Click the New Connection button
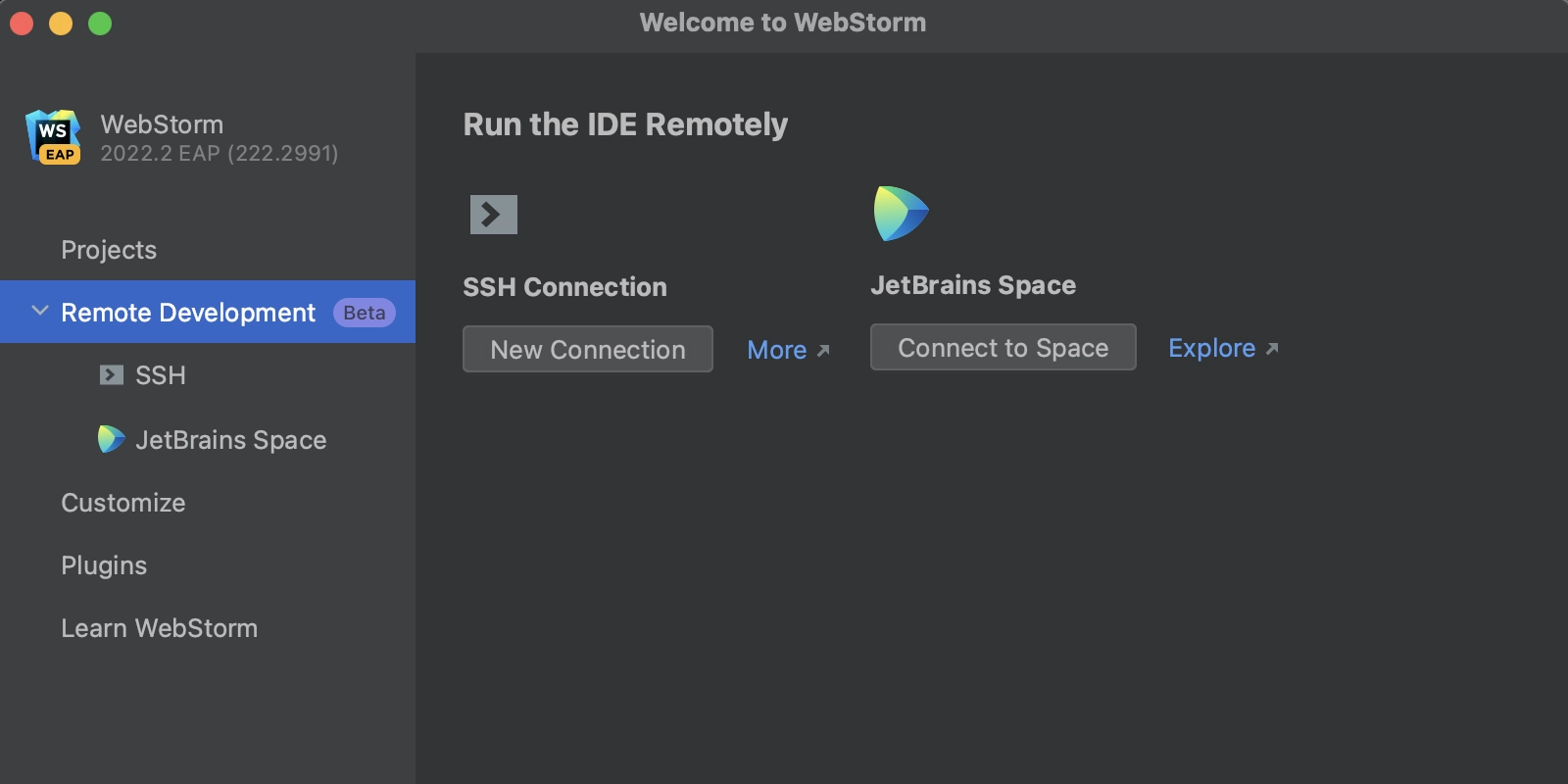1568x784 pixels. pyautogui.click(x=588, y=349)
